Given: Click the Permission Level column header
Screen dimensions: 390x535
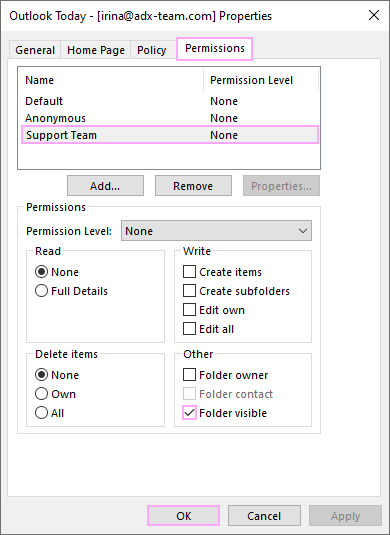Looking at the screenshot, I should point(261,80).
